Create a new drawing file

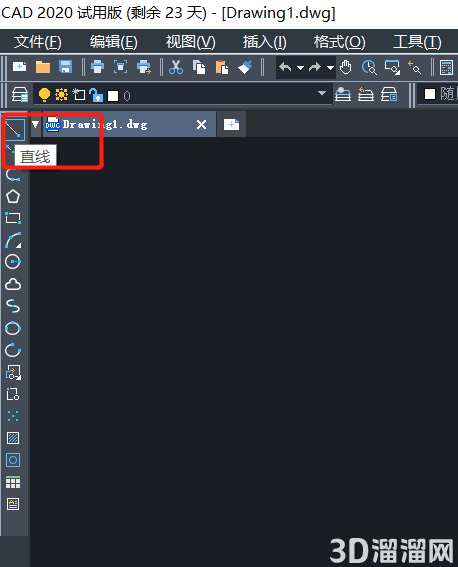coord(20,67)
